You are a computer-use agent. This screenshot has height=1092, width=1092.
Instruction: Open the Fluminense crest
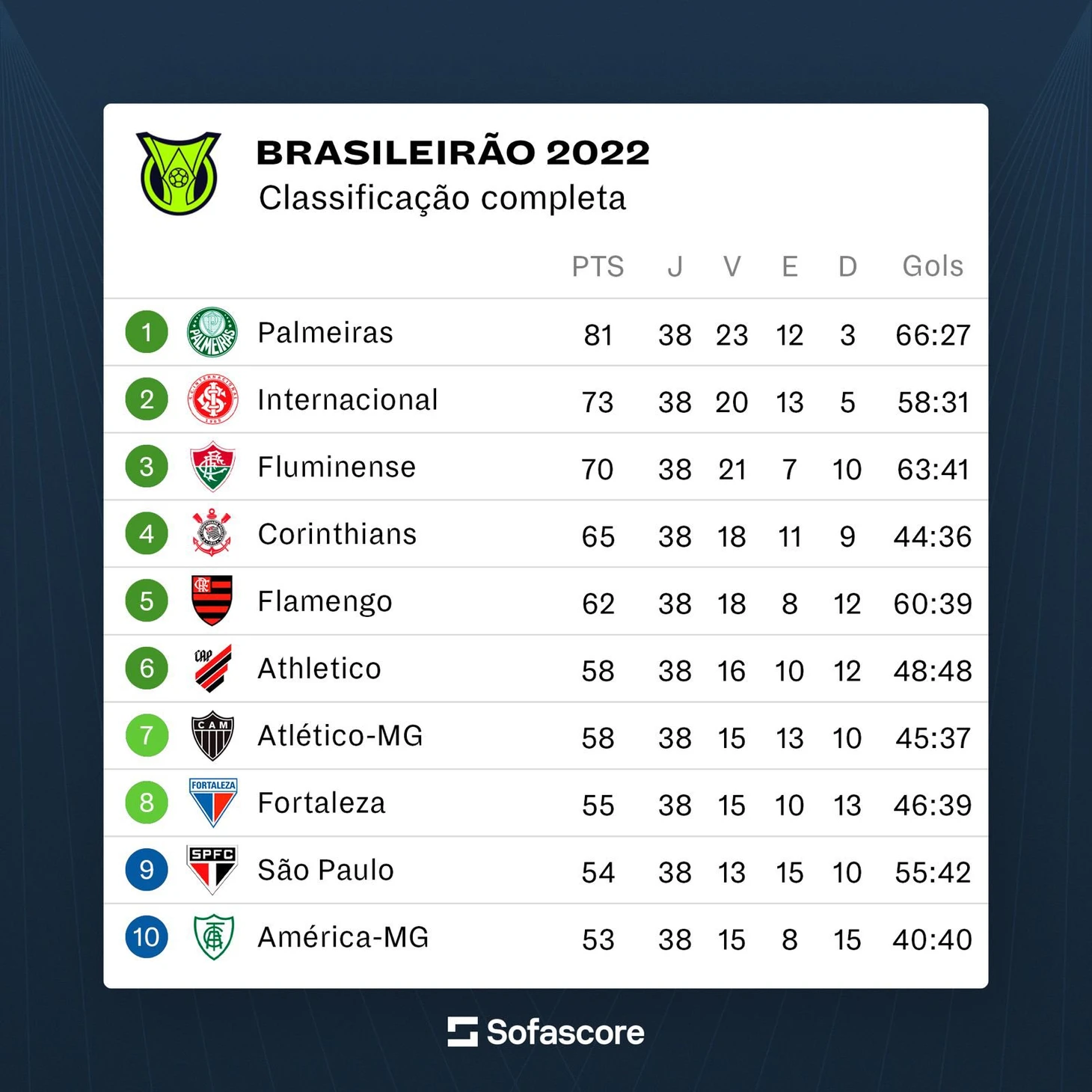click(212, 466)
